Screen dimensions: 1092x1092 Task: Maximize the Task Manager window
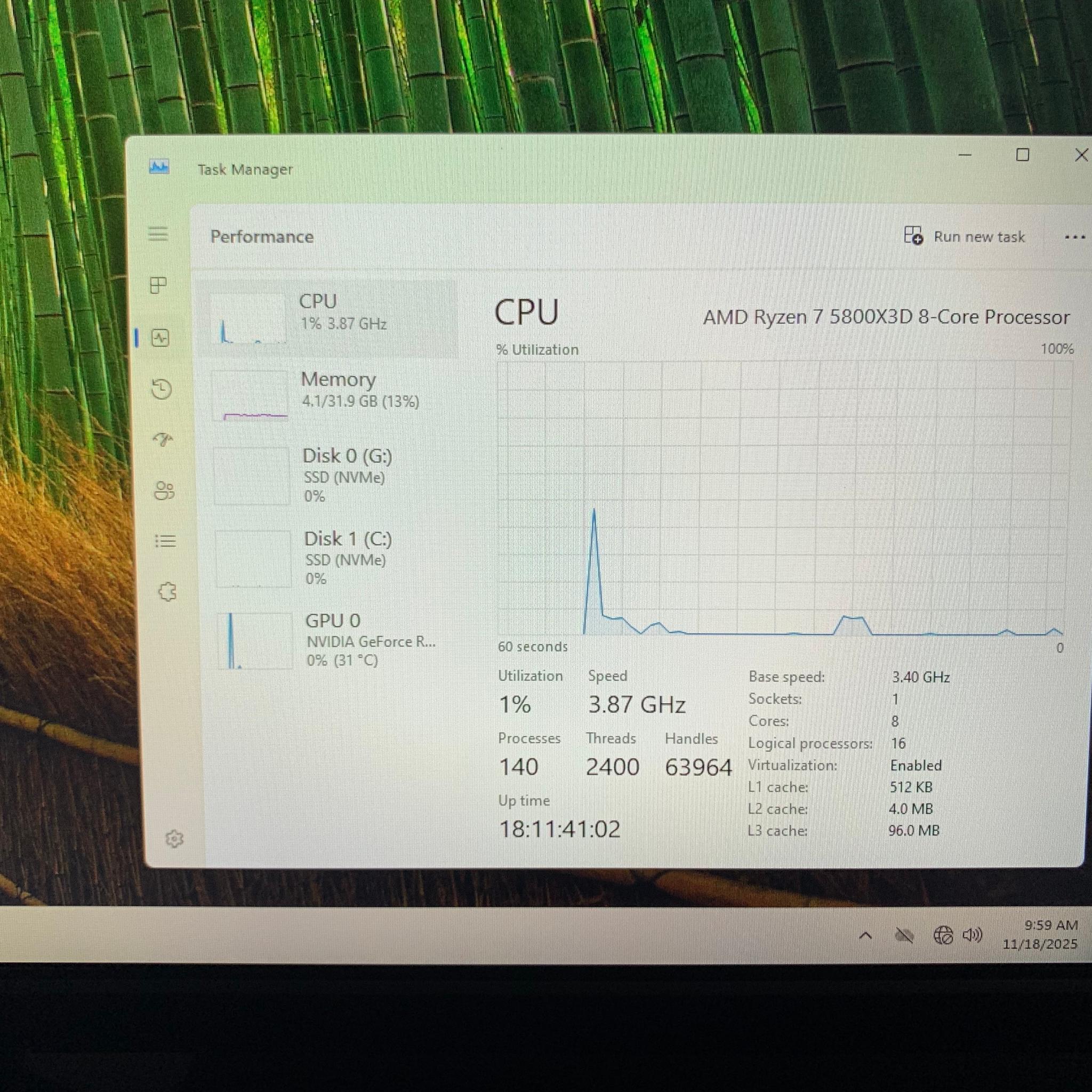coord(1022,155)
